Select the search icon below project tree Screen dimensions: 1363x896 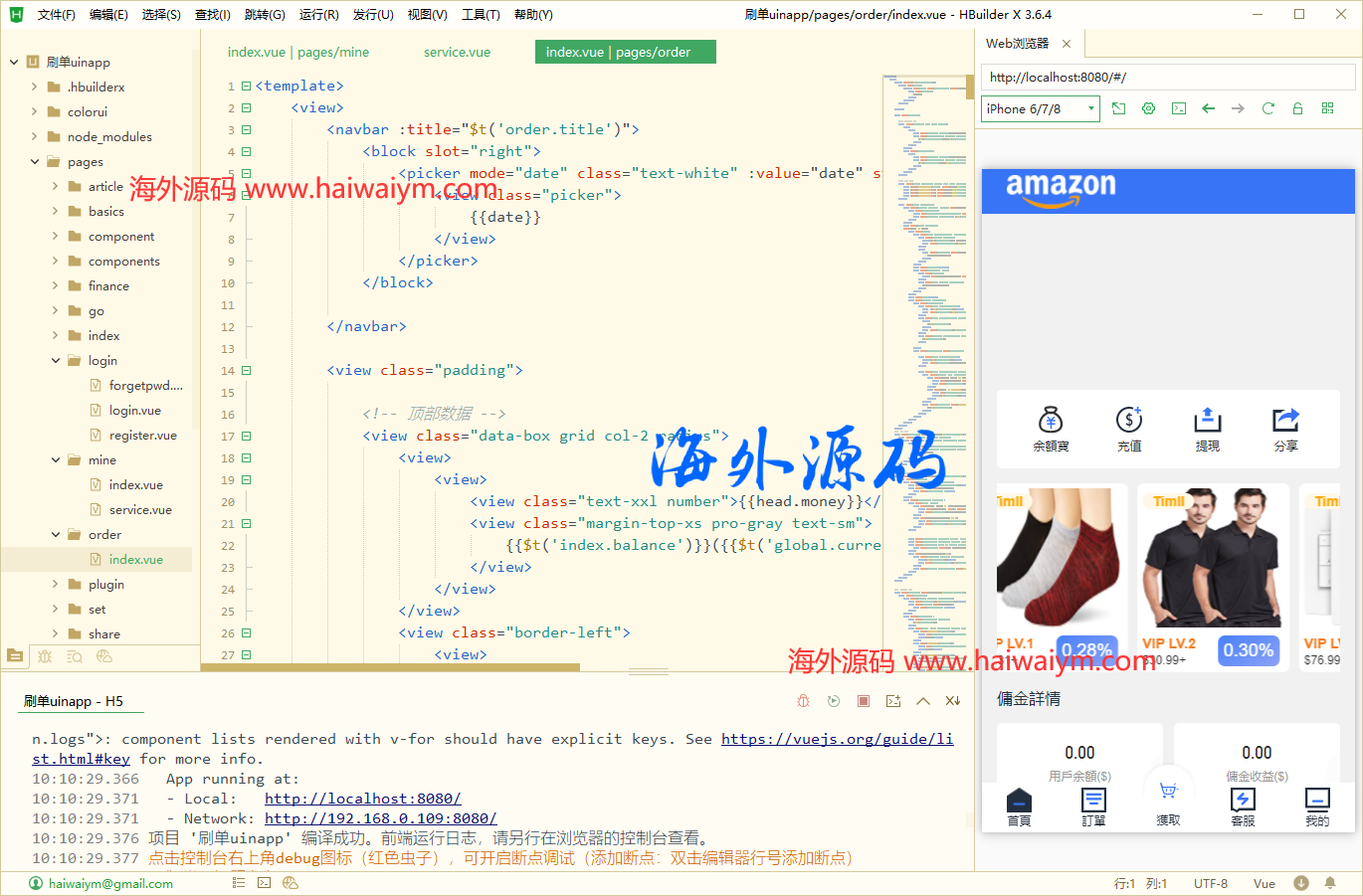(72, 656)
